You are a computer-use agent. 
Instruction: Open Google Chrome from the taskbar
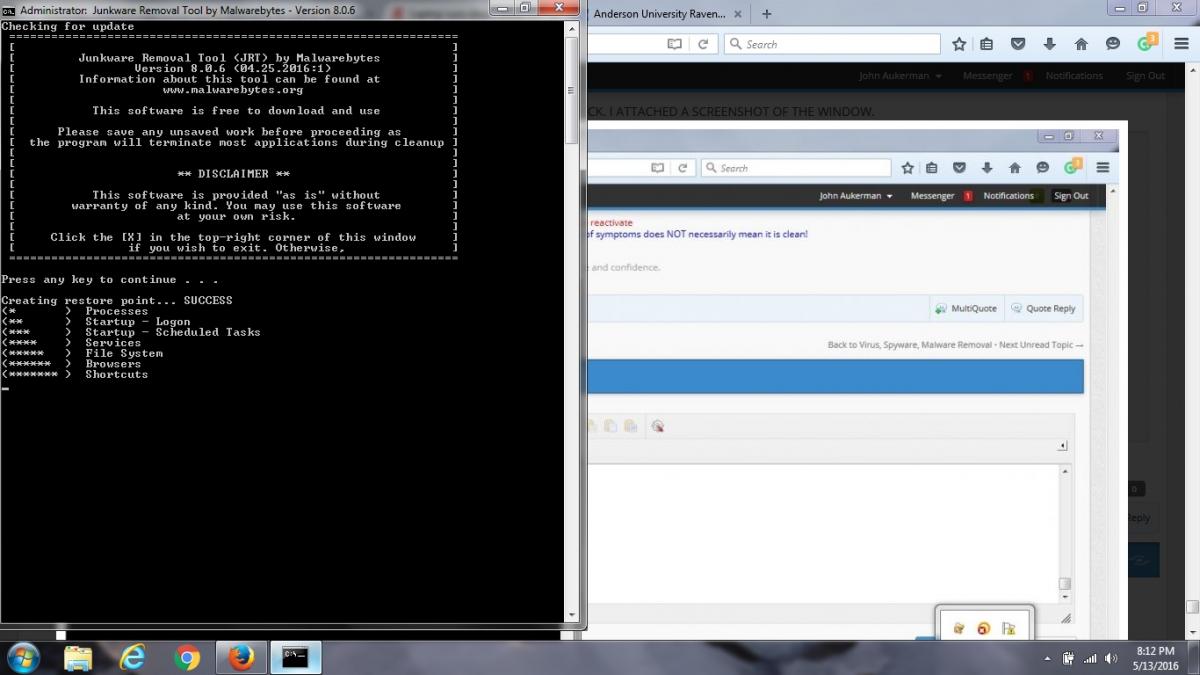[186, 657]
